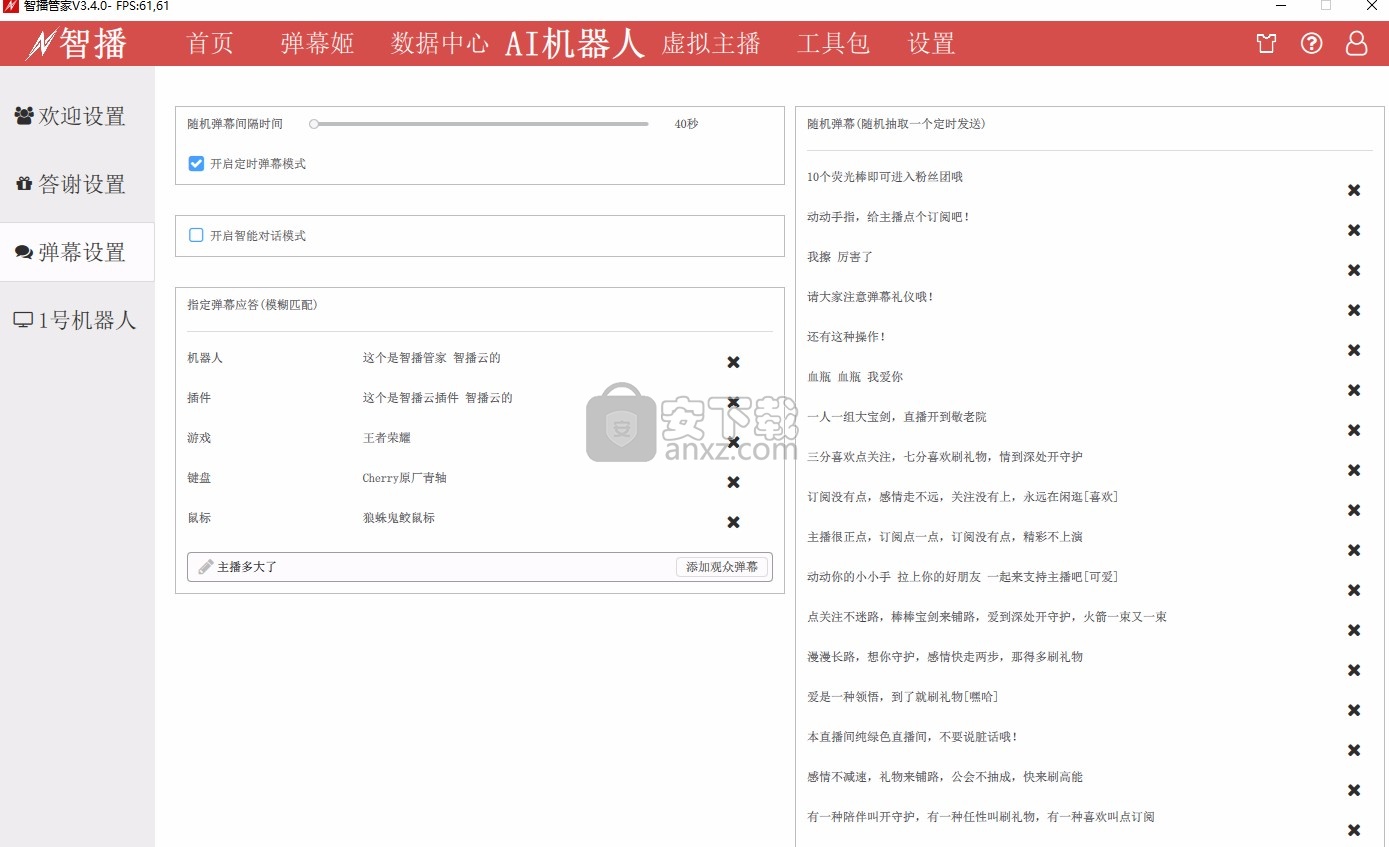Screen dimensions: 1389x847
Task: Enable 开启智能对话模式 checkbox
Action: (196, 235)
